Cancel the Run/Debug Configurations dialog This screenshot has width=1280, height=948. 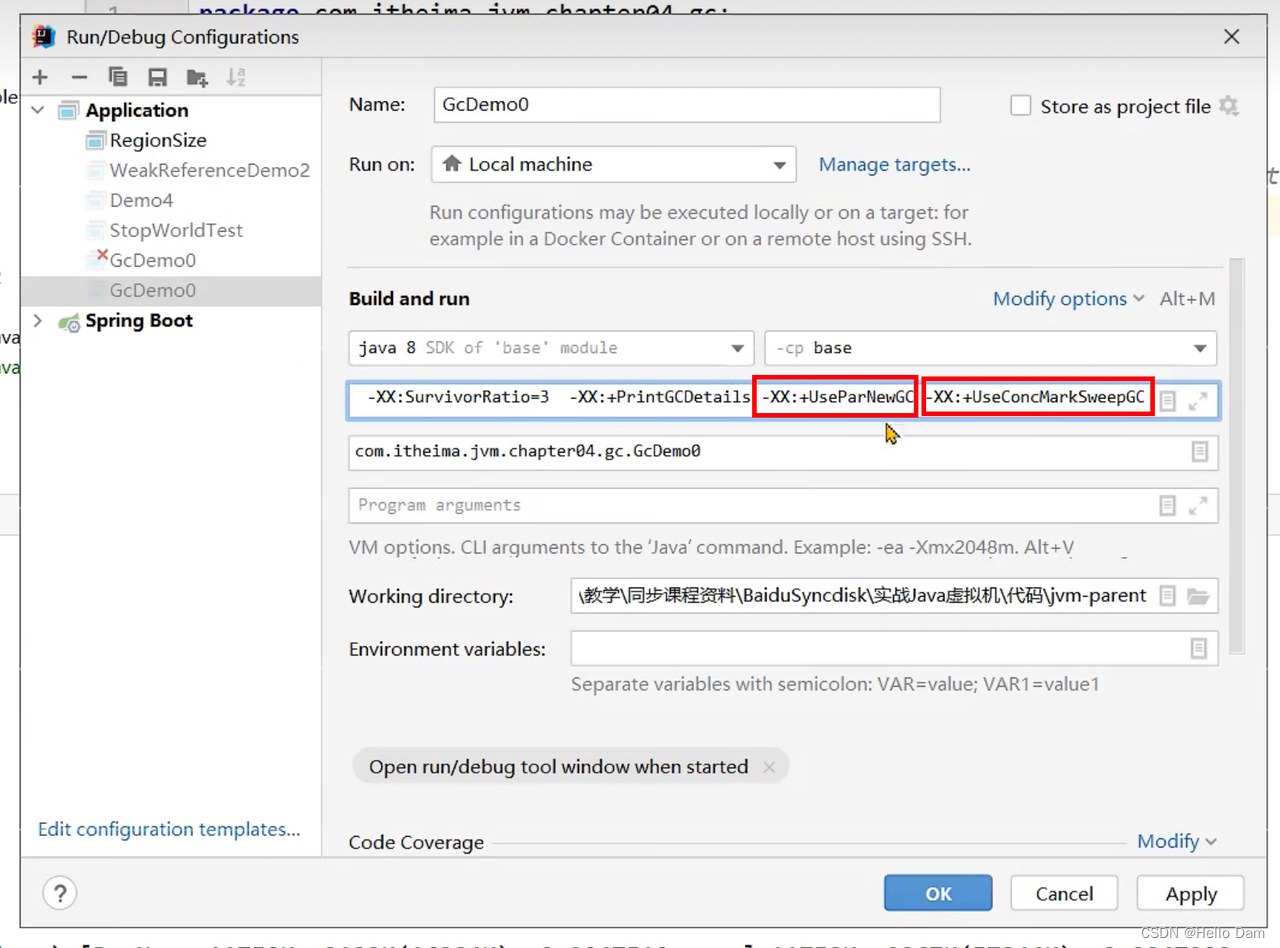click(1064, 893)
